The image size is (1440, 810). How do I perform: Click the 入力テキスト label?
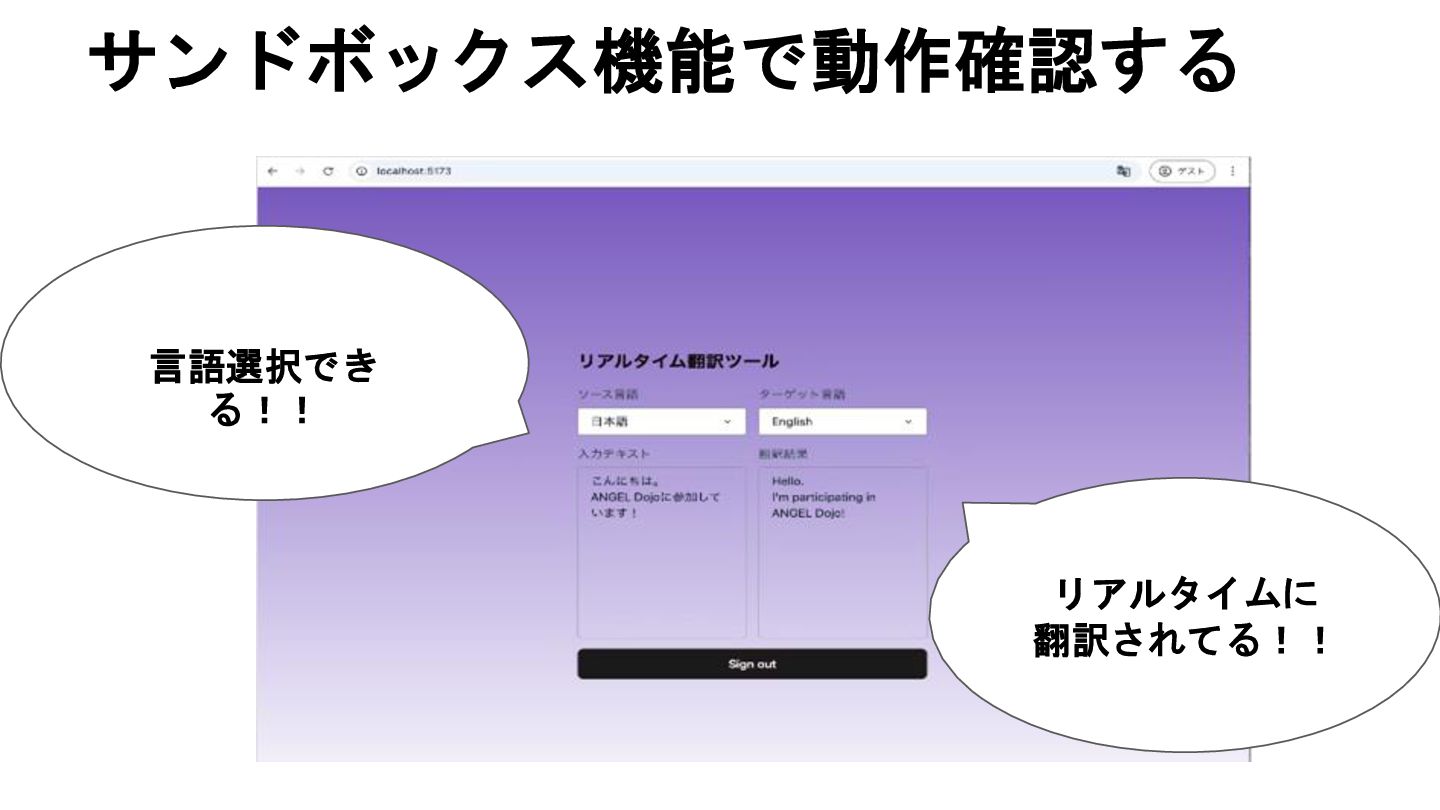[614, 453]
